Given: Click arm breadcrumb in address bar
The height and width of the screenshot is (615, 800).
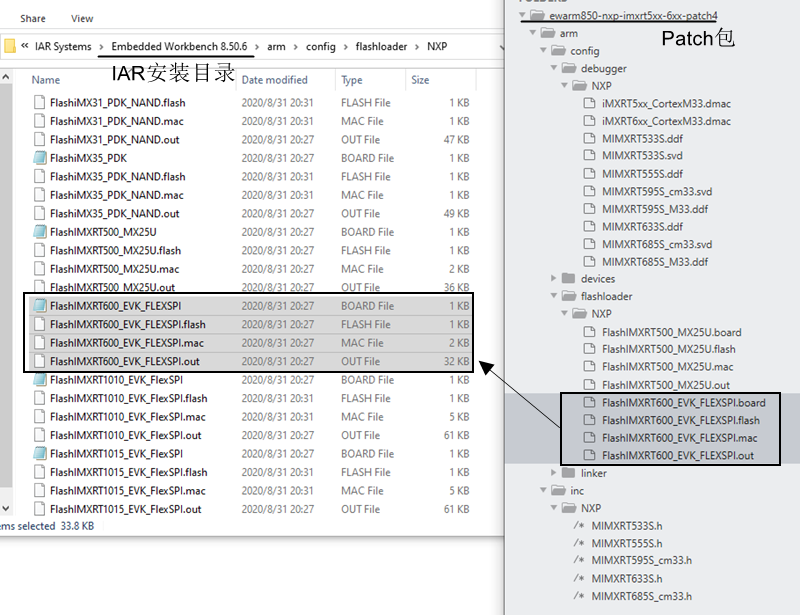Looking at the screenshot, I should tap(276, 46).
